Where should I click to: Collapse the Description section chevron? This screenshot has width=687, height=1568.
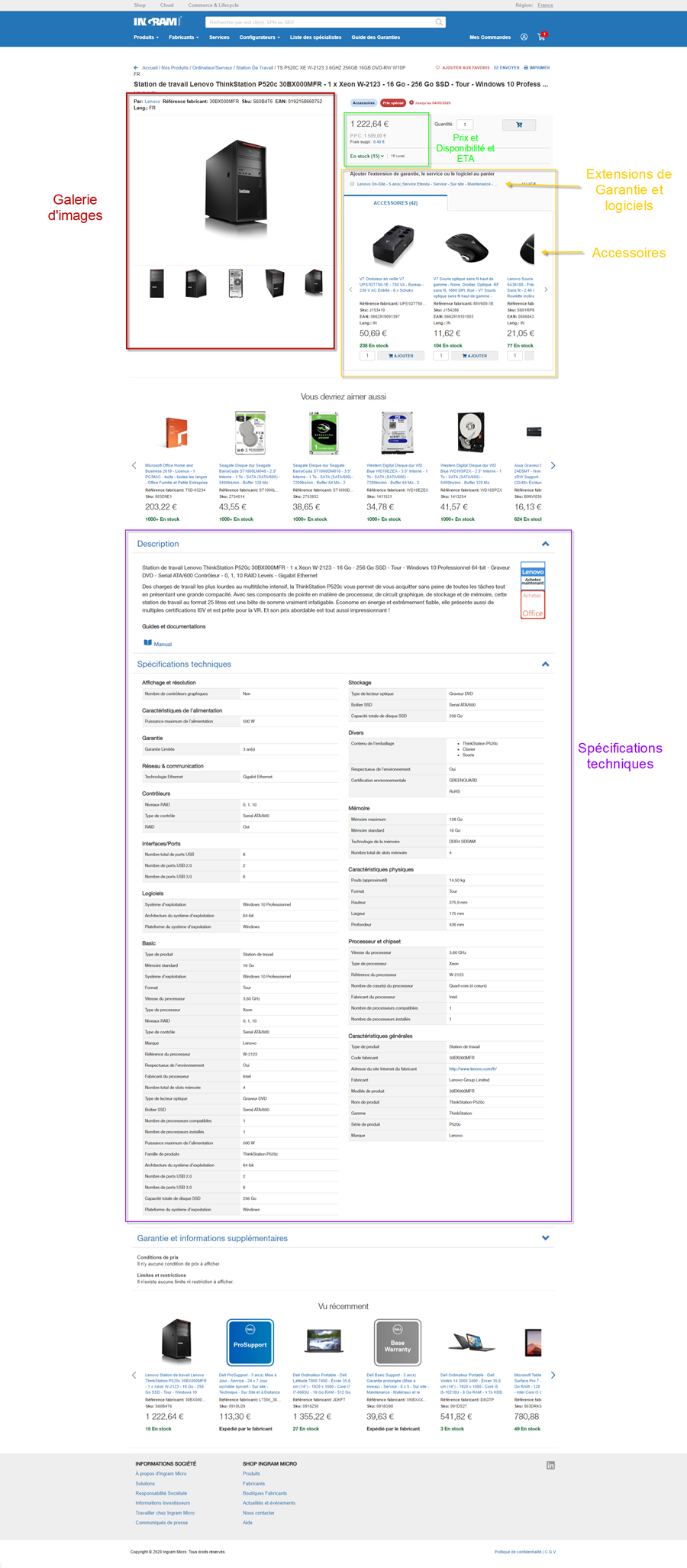[545, 544]
